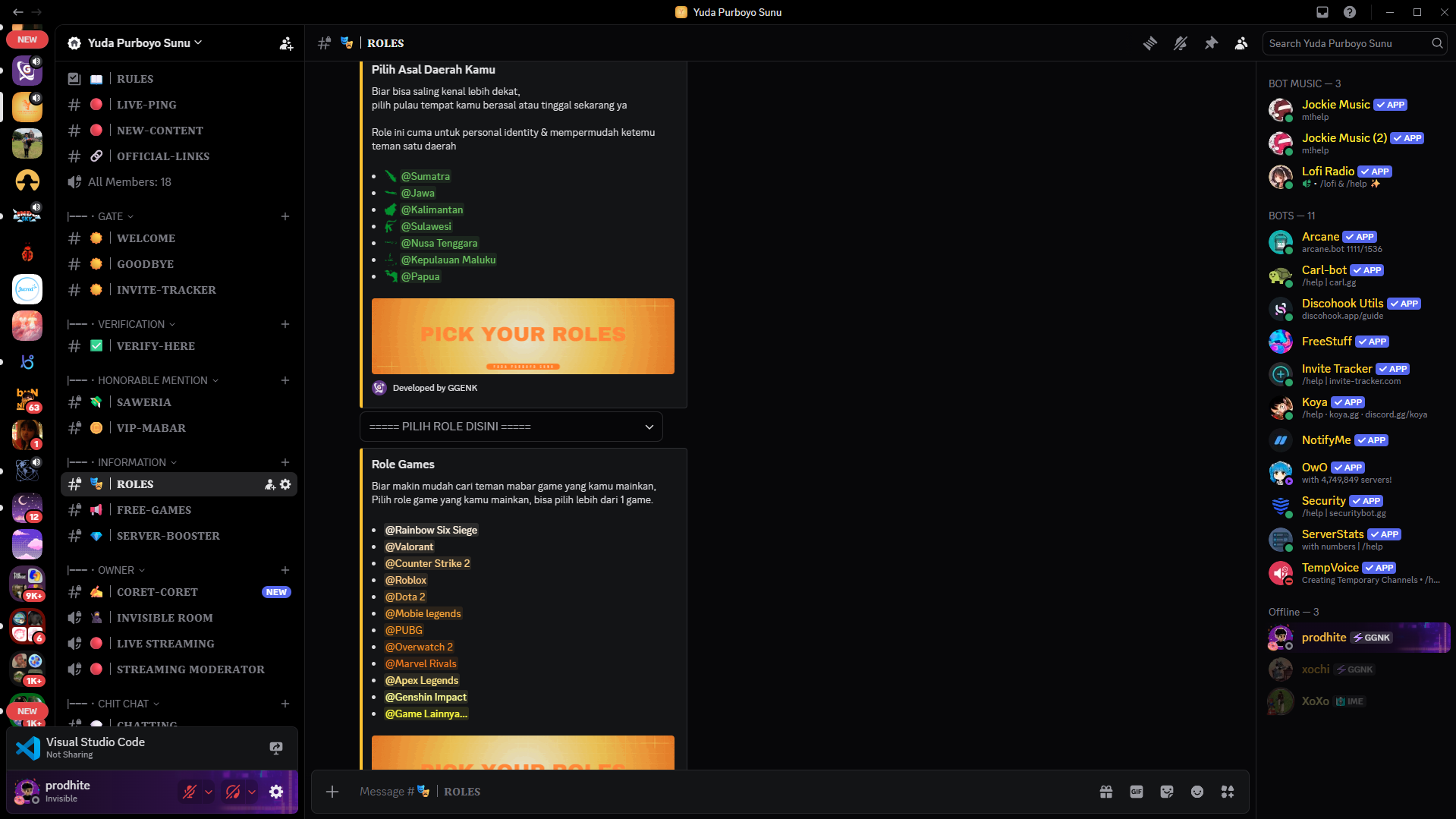
Task: Open Inbox icon in title bar
Action: (1322, 12)
